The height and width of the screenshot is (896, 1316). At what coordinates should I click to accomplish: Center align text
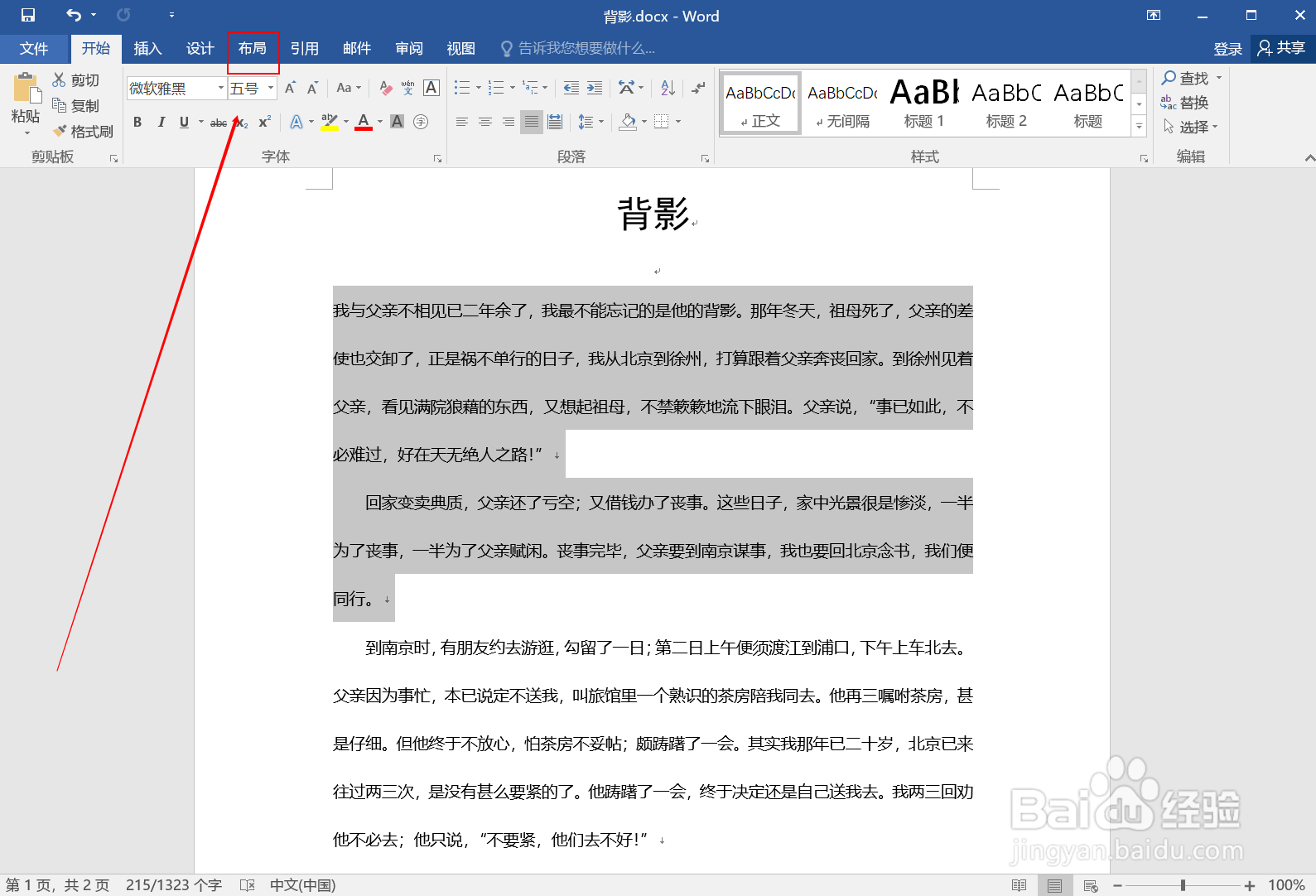coord(485,122)
